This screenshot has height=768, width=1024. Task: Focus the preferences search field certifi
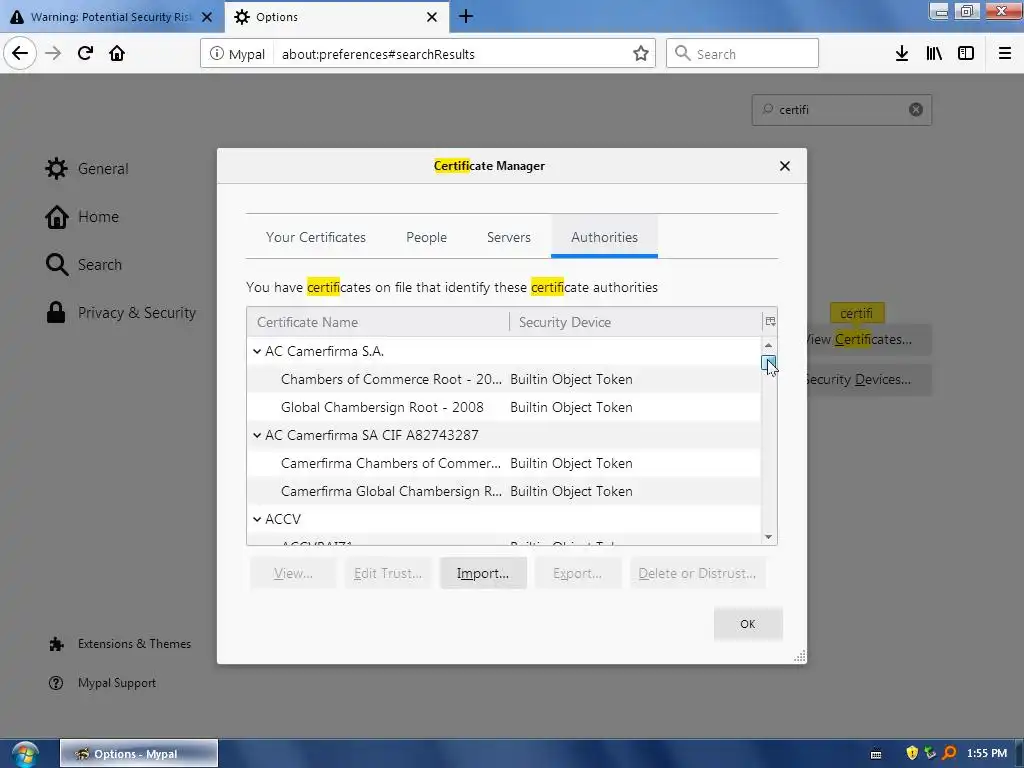coord(841,110)
